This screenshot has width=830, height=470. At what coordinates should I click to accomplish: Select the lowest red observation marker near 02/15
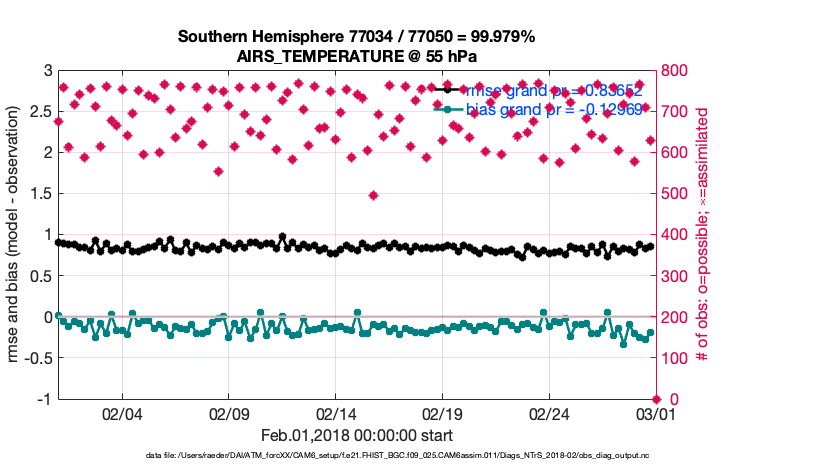point(373,195)
